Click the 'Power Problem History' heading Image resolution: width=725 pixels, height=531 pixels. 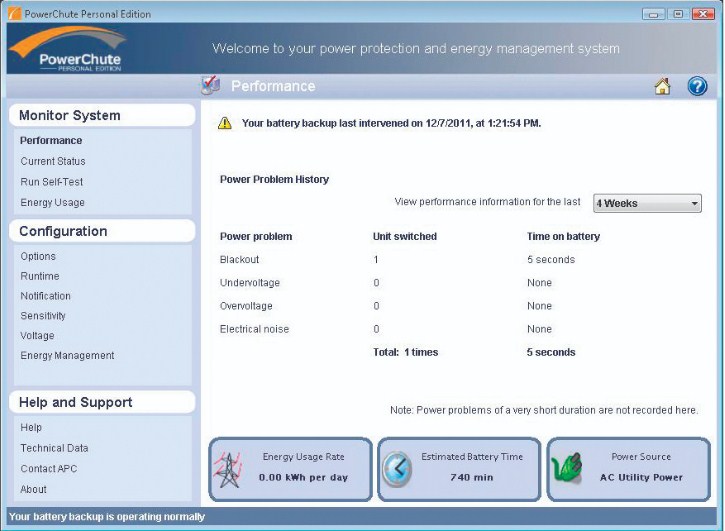[274, 179]
